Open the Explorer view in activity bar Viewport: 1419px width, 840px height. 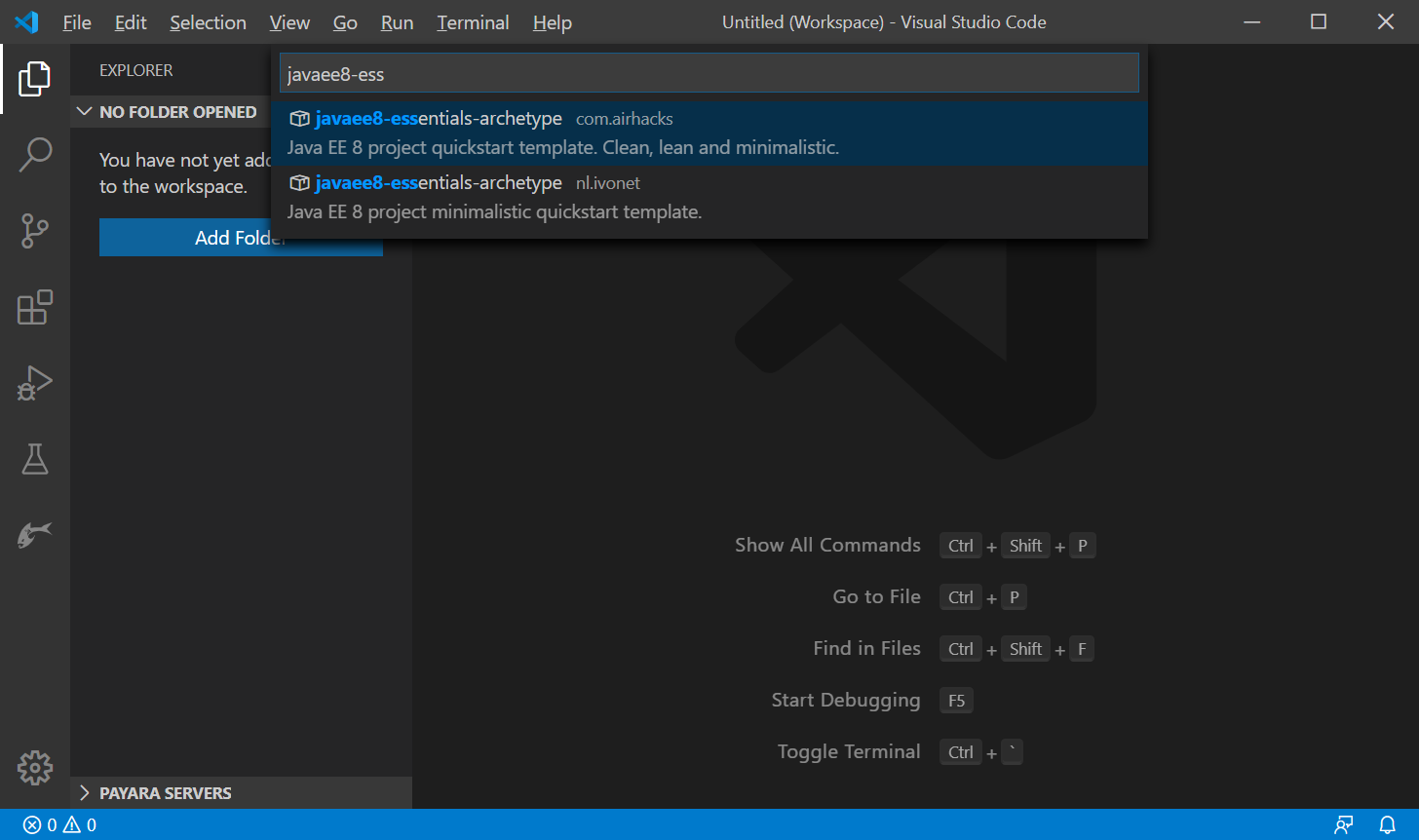(x=34, y=79)
